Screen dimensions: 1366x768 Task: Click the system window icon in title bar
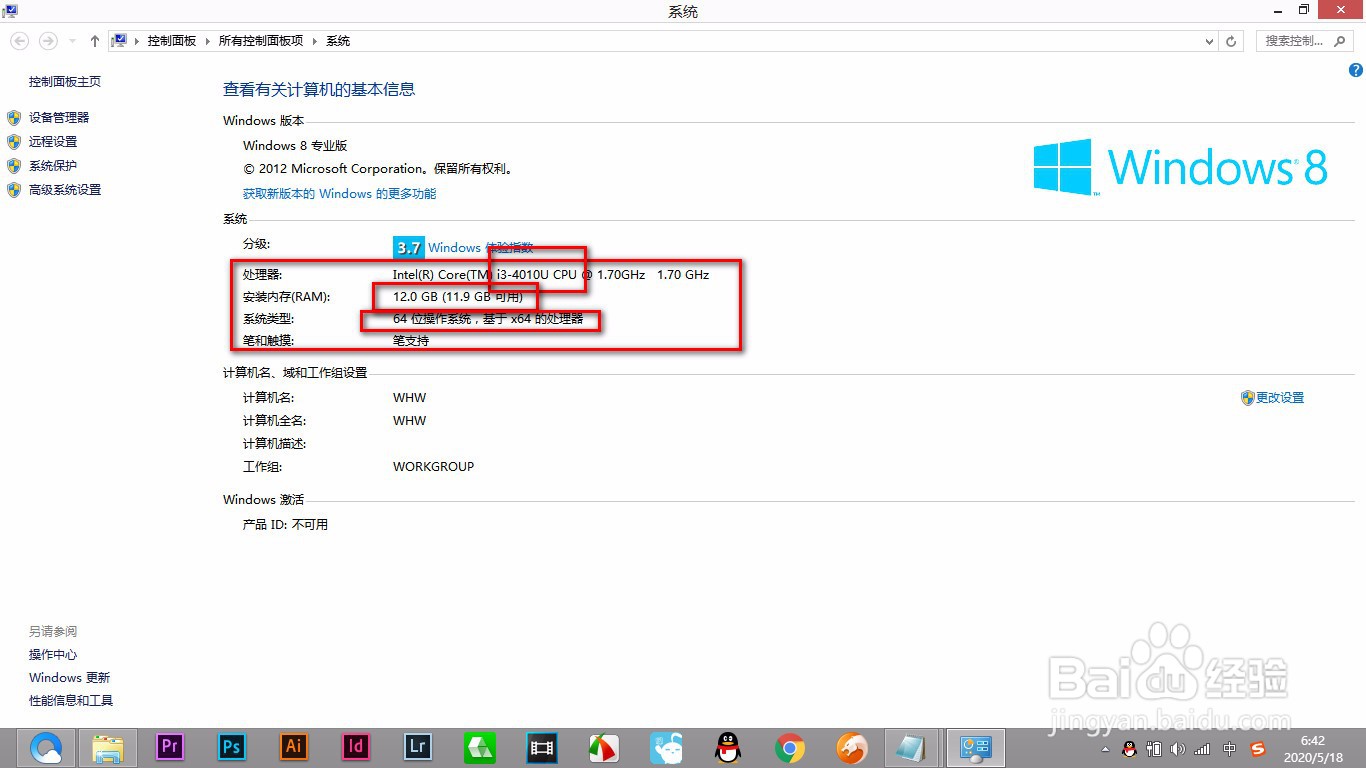tap(12, 11)
